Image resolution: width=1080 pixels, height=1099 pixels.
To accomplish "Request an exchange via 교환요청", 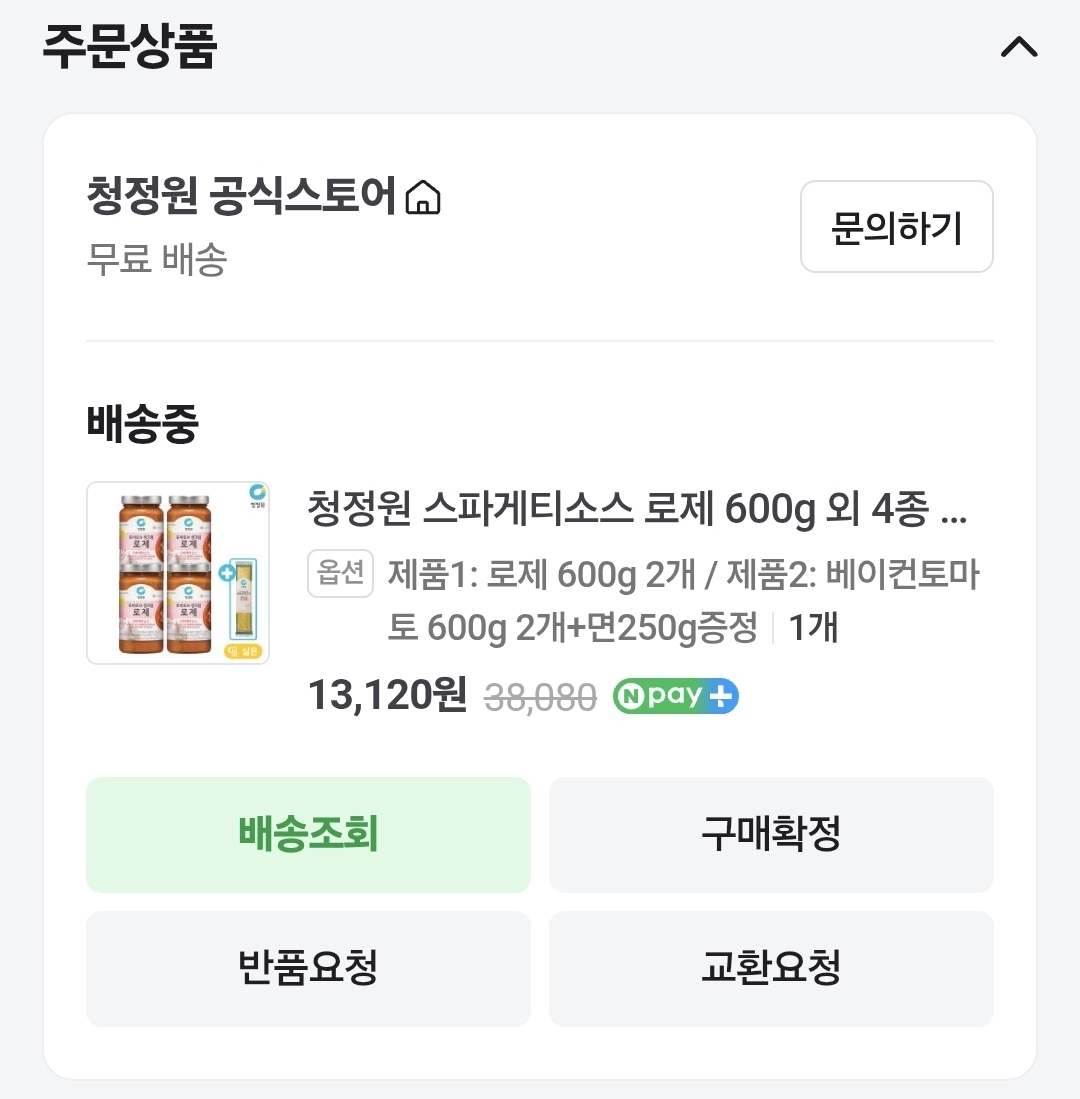I will coord(771,968).
